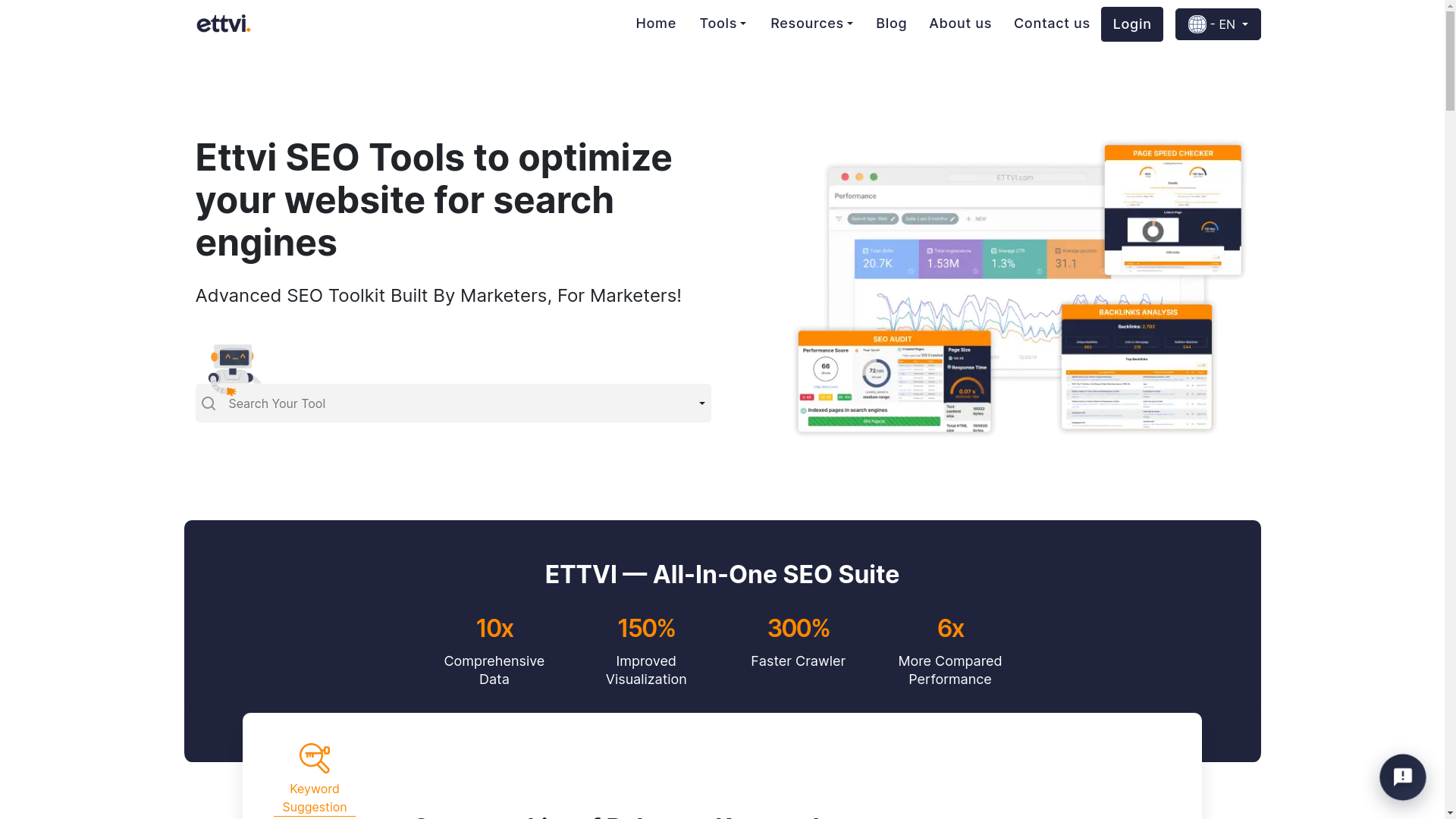Open the EN language selector
This screenshot has width=1456, height=819.
(1218, 24)
